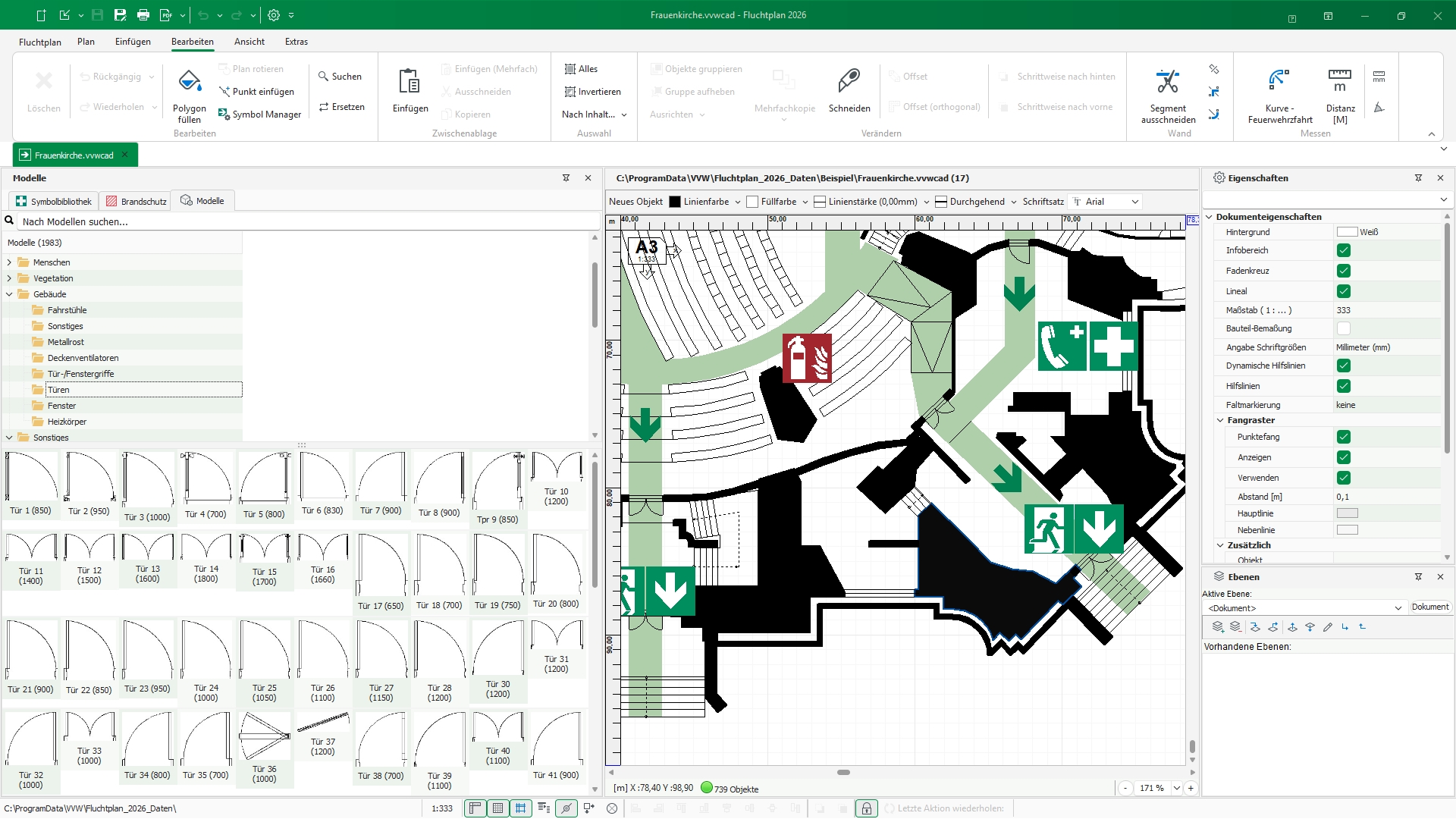The image size is (1456, 819).
Task: Enable the Bauteil-Bemaßung checkbox
Action: pos(1343,328)
